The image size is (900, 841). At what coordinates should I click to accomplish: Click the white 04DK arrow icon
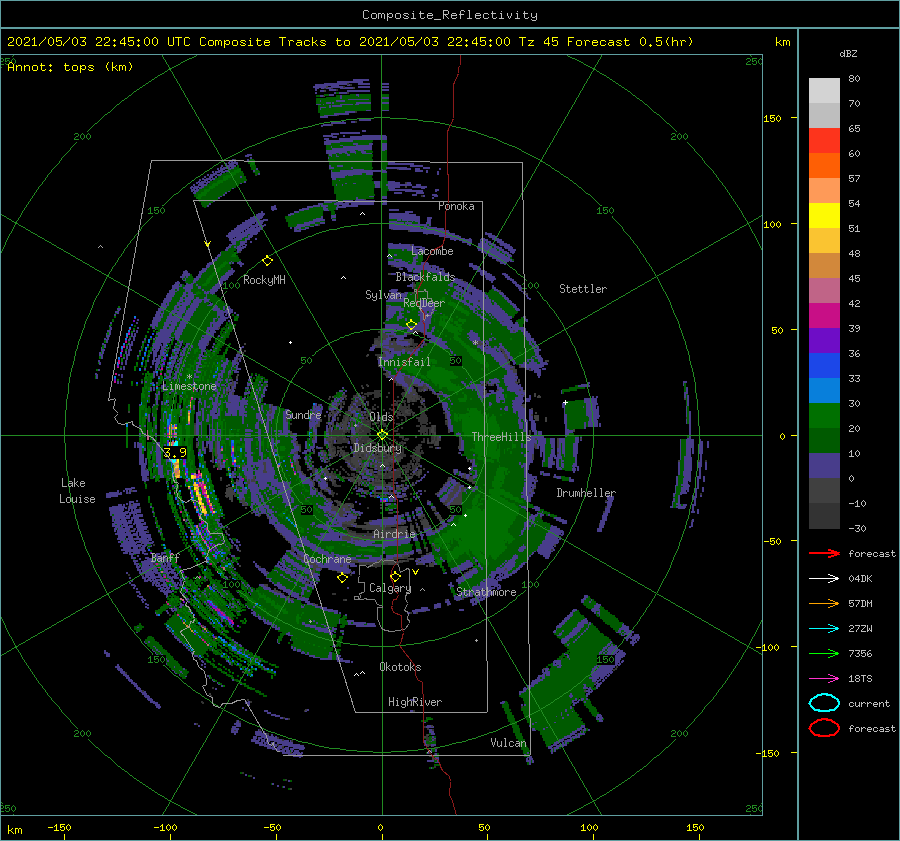pos(824,579)
